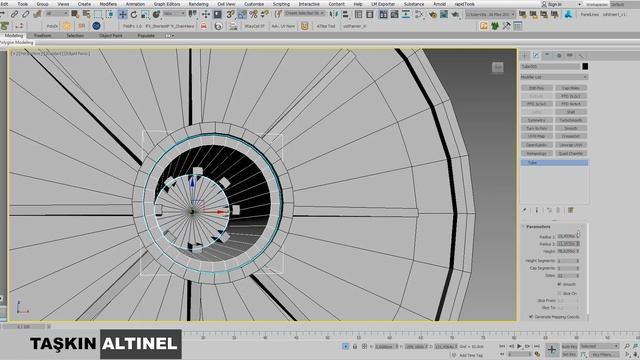Open the render preset dropdown in toolbar
Screen dimensions: 640x360
coord(490,14)
